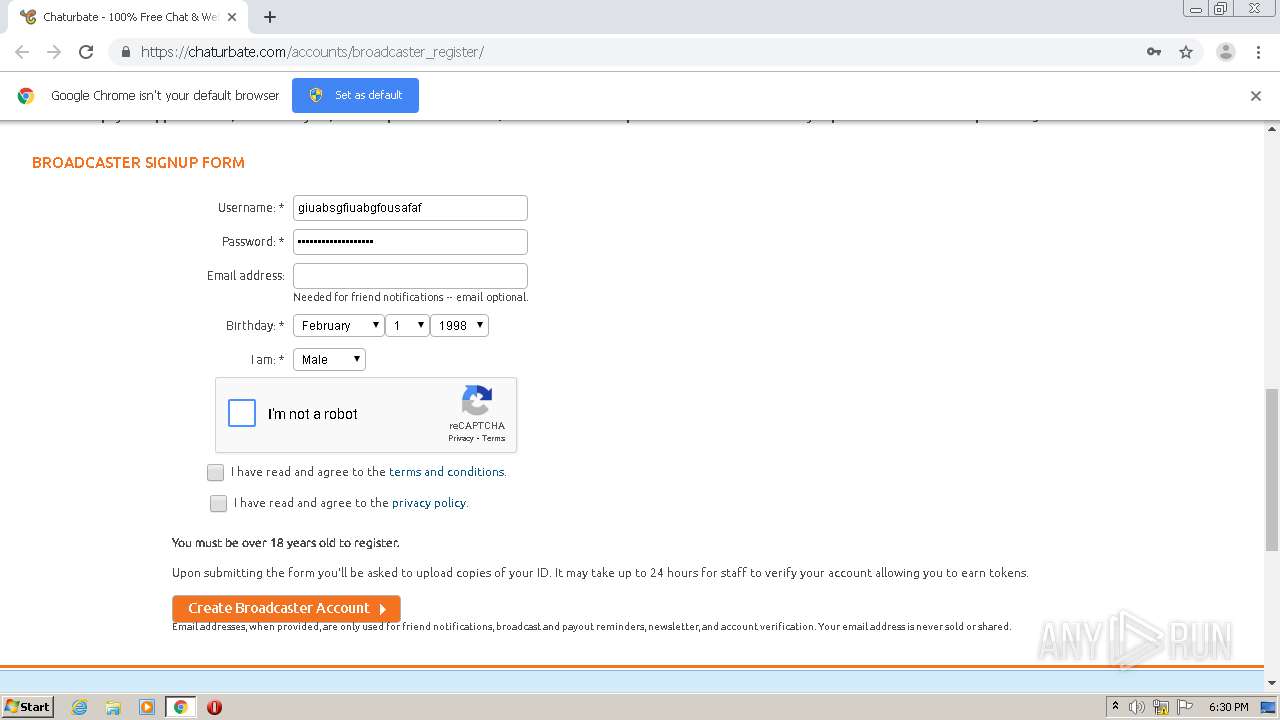
Task: Open the Chrome three-dot menu
Action: pyautogui.click(x=1258, y=52)
